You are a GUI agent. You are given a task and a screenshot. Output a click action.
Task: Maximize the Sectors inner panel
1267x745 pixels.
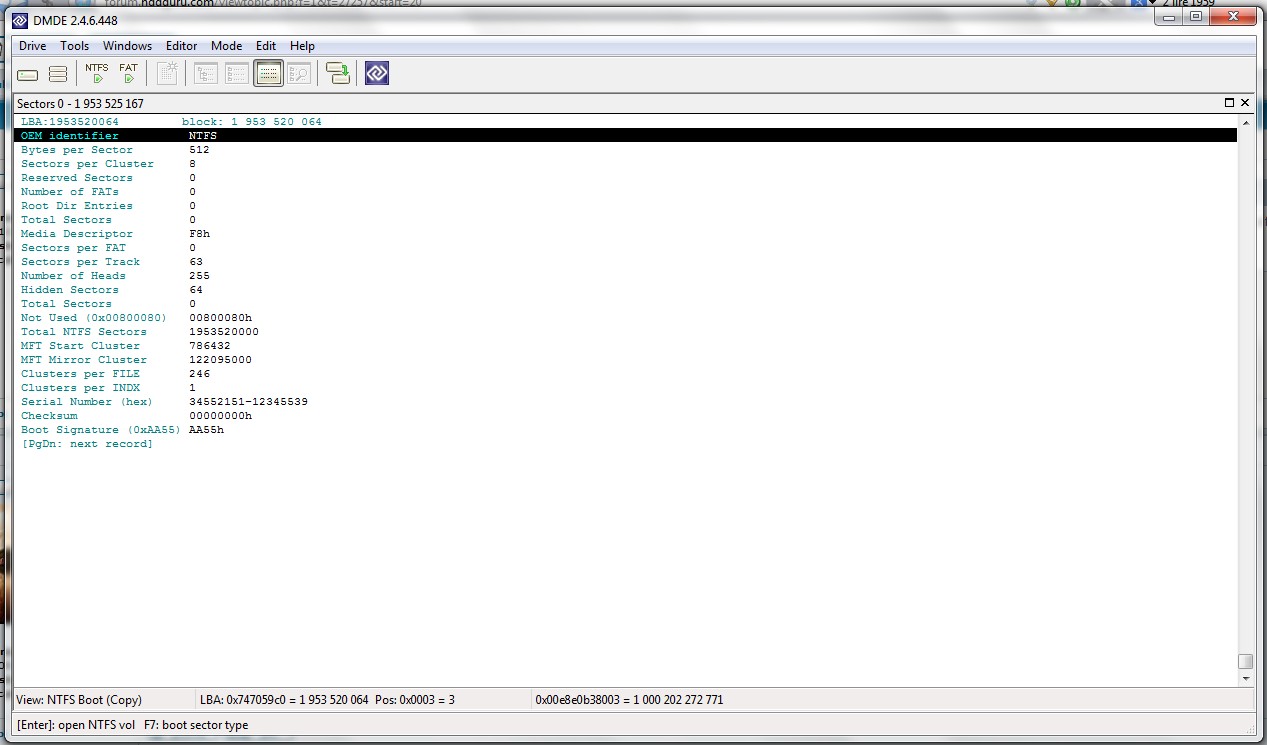pyautogui.click(x=1229, y=103)
